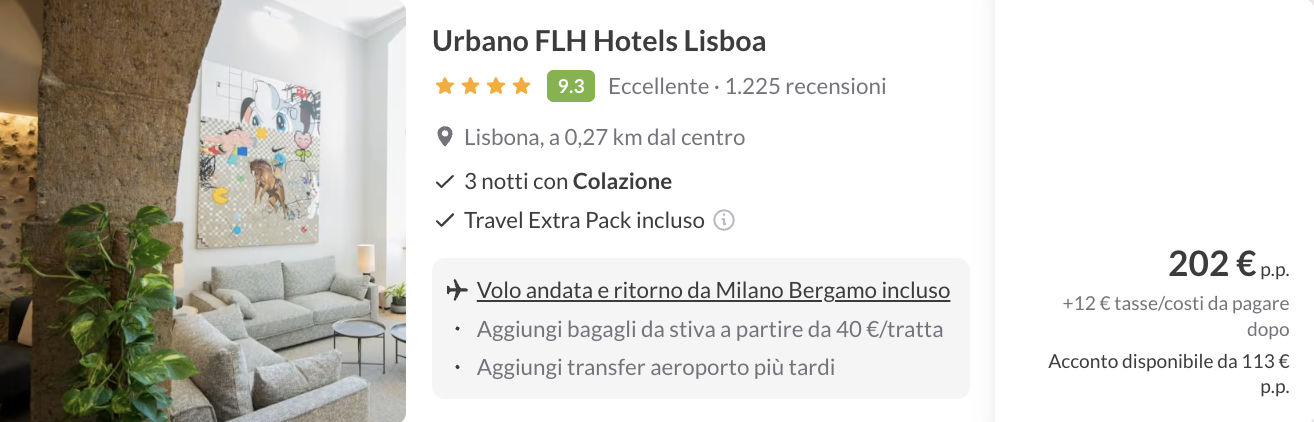This screenshot has width=1314, height=422.
Task: Click the 1.225 recensioni reviews text
Action: (x=805, y=86)
